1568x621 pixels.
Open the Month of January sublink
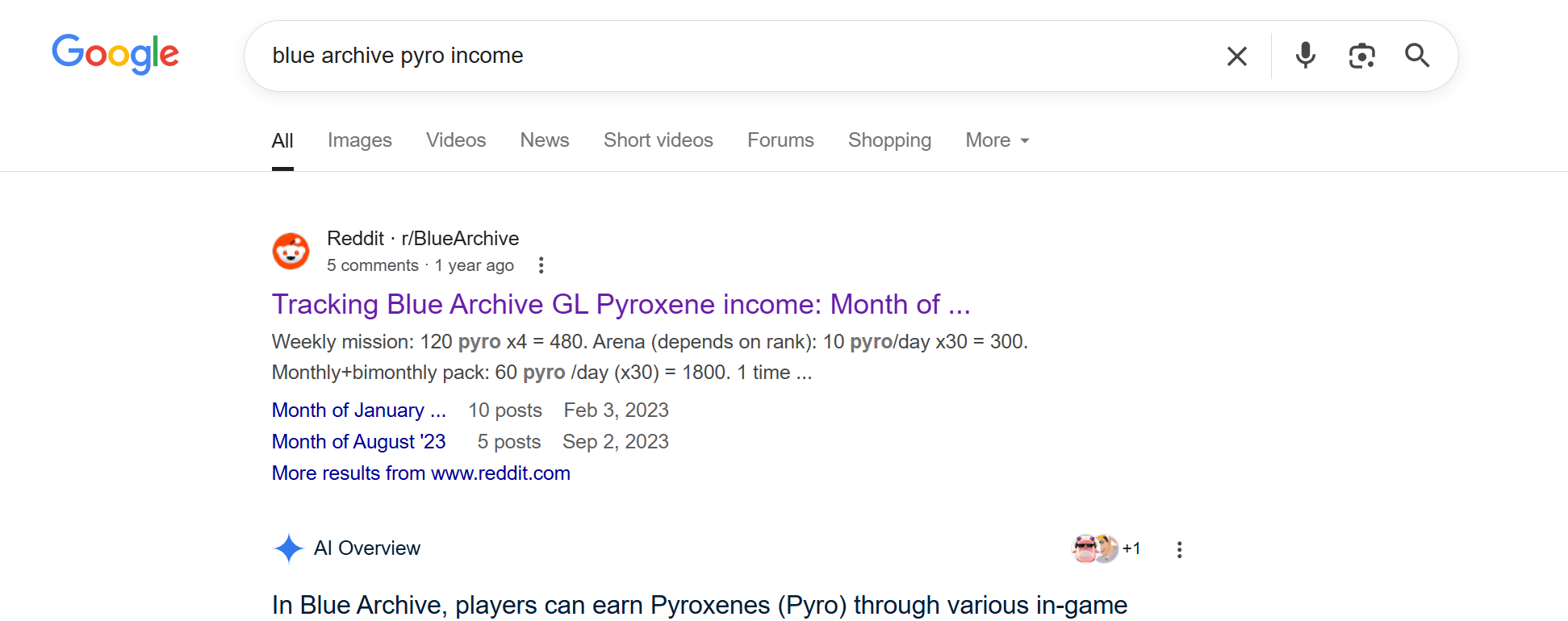coord(358,411)
